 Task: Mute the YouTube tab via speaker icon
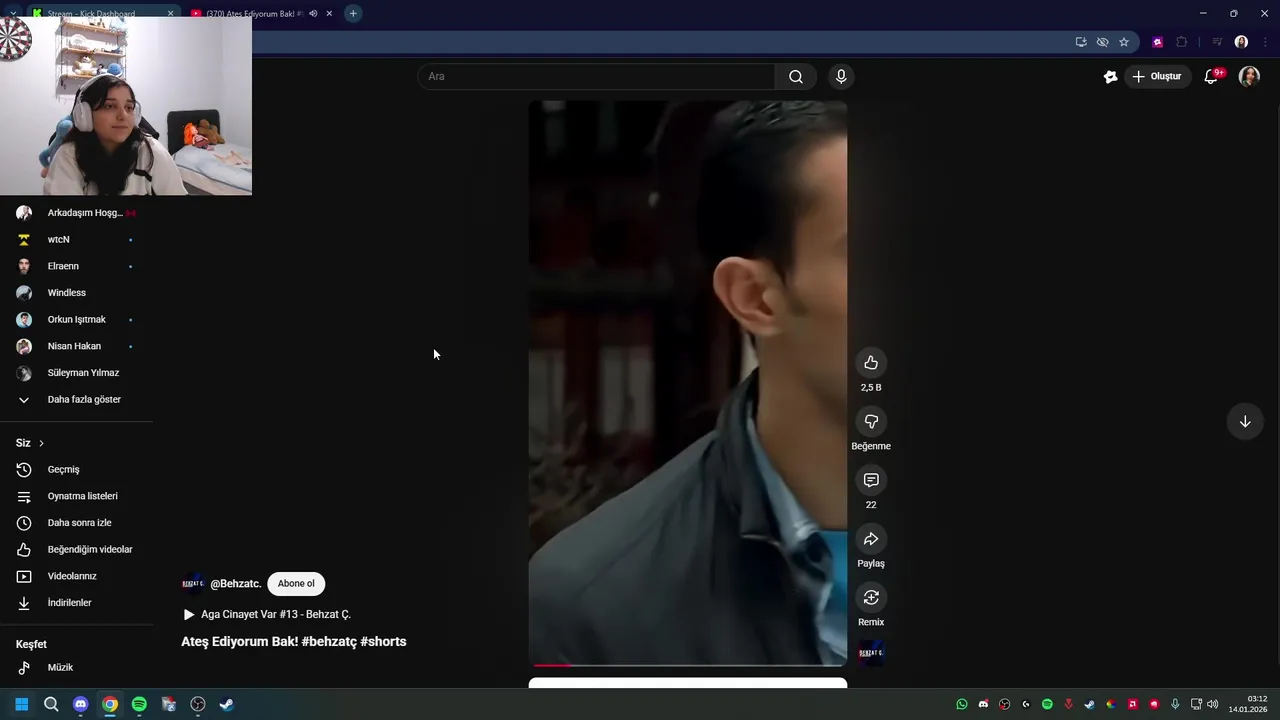coord(313,14)
